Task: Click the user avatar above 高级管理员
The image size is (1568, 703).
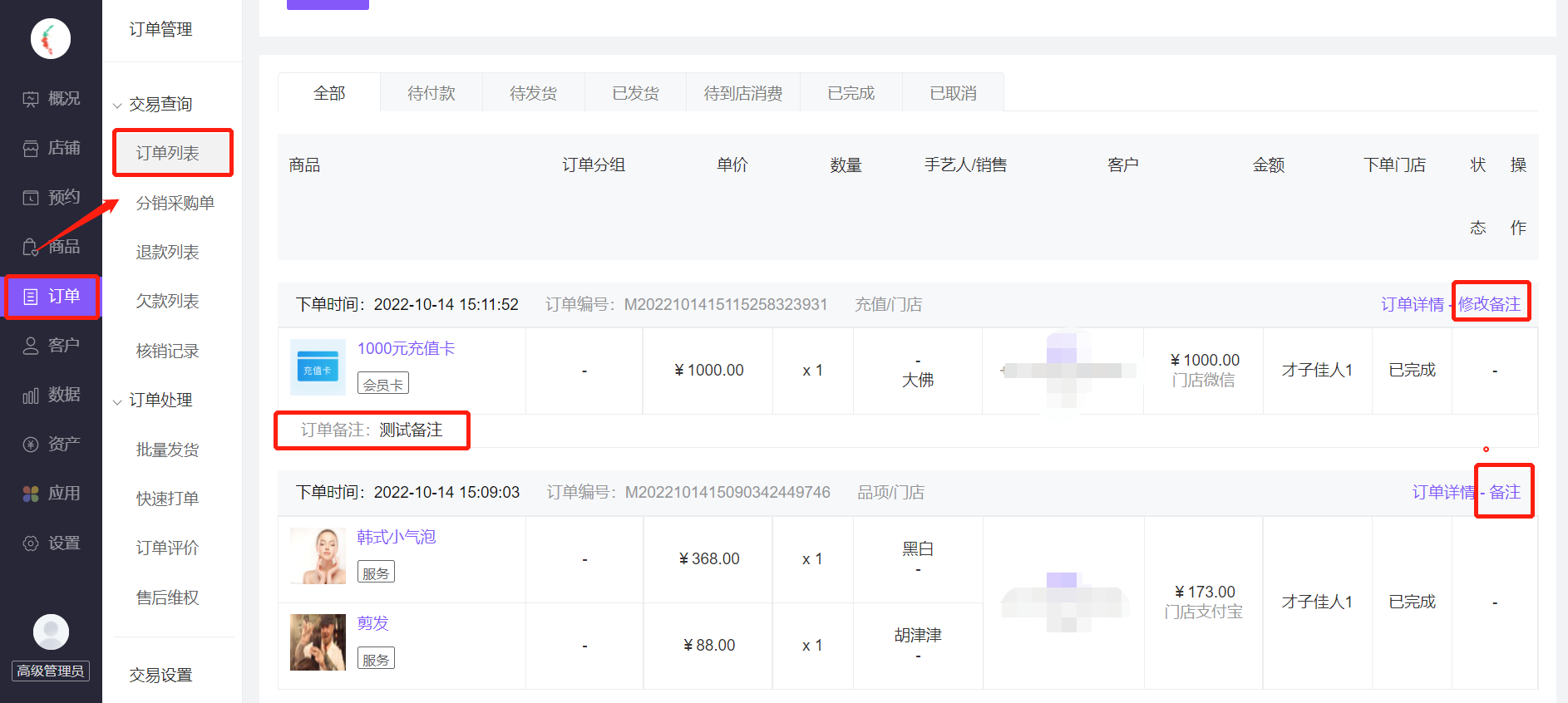Action: (51, 632)
